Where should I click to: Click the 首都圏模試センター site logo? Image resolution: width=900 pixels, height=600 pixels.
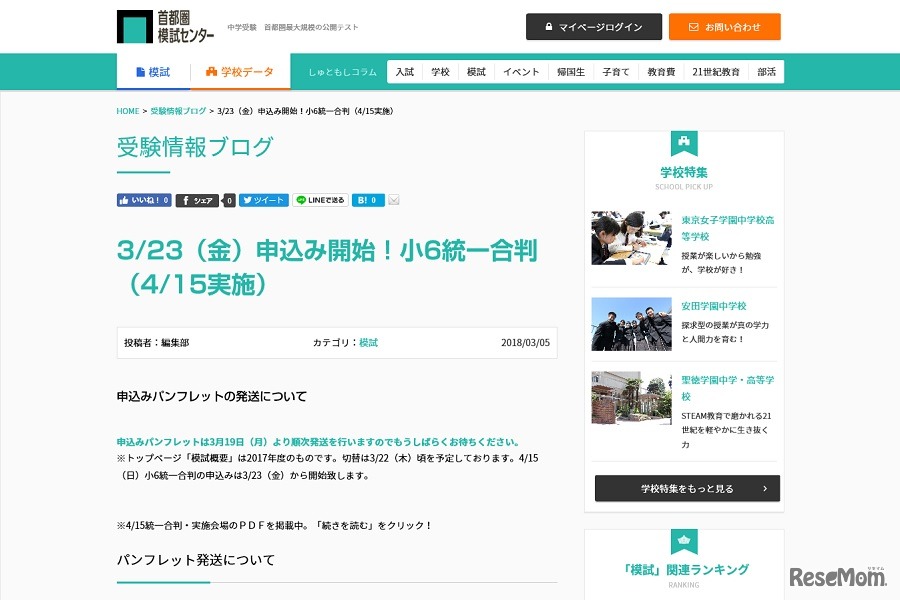[x=165, y=27]
